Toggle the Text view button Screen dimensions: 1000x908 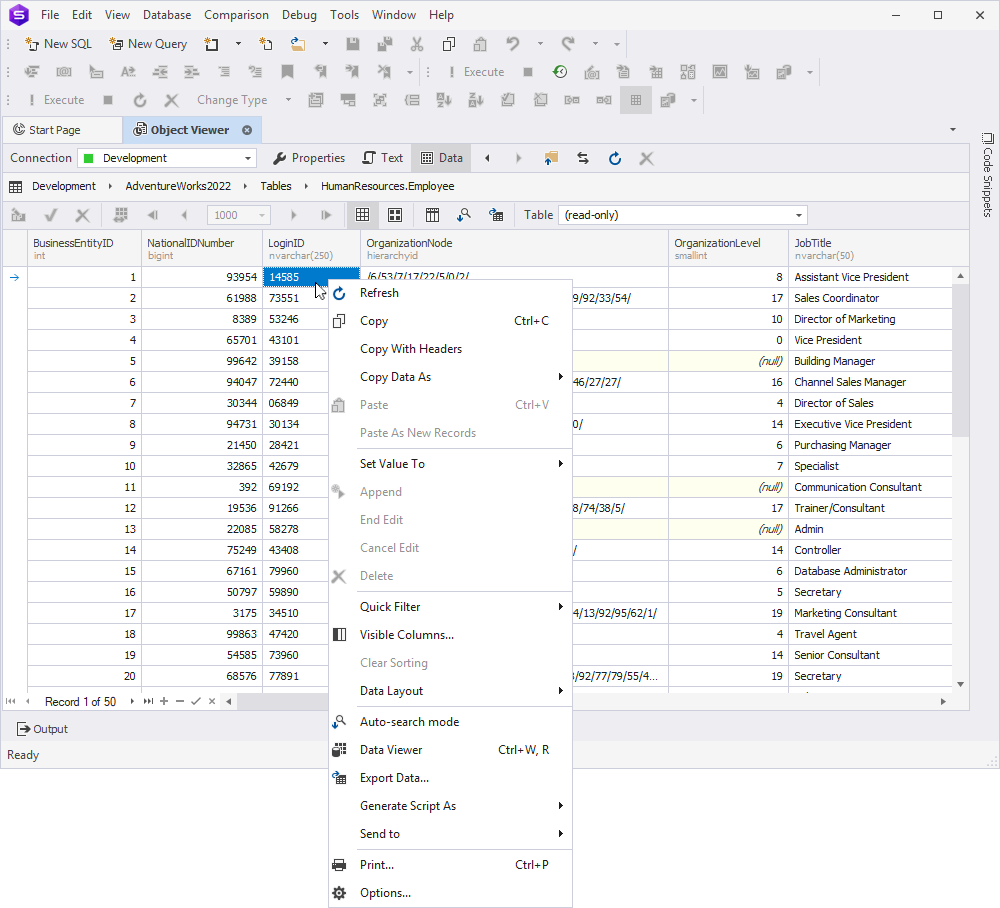click(x=383, y=158)
